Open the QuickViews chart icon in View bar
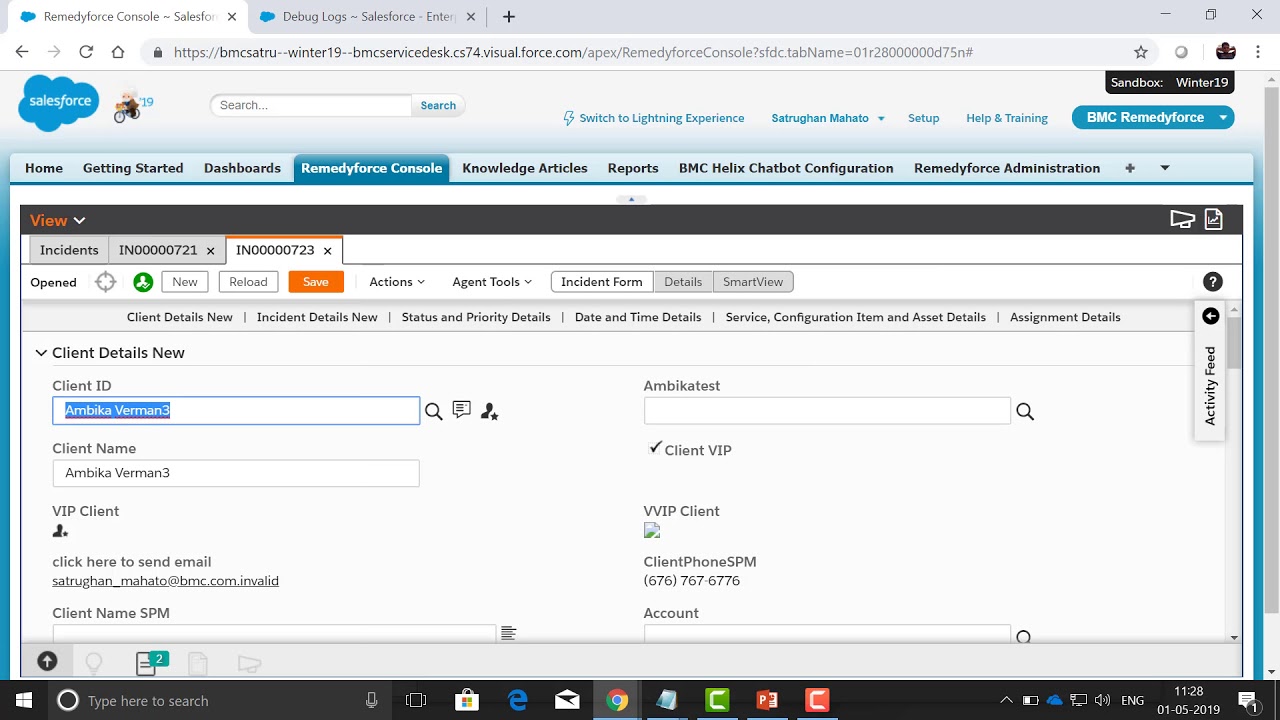This screenshot has width=1280, height=720. [x=1213, y=219]
